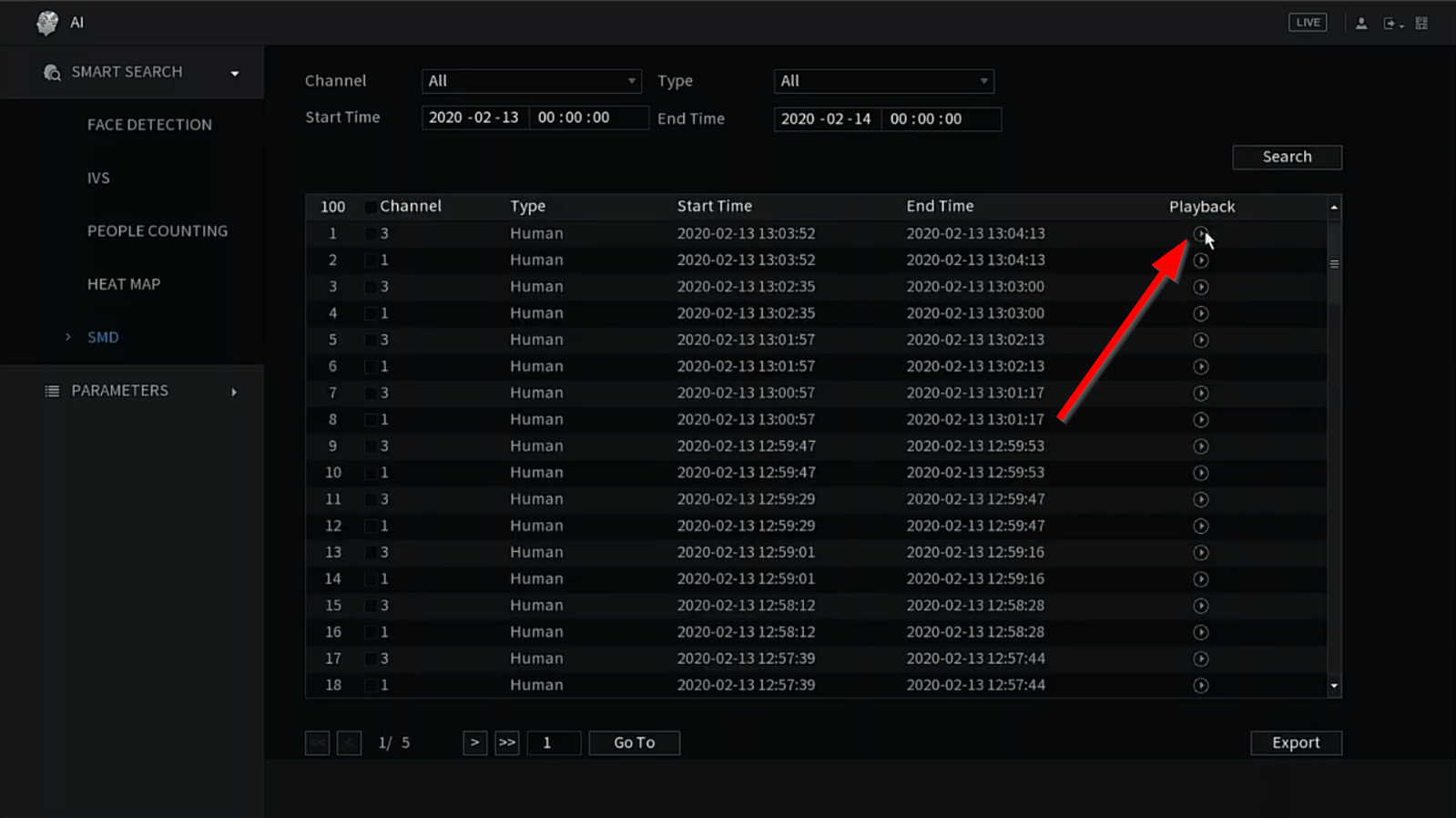Check the box for row 18
This screenshot has width=1456, height=818.
coord(371,685)
